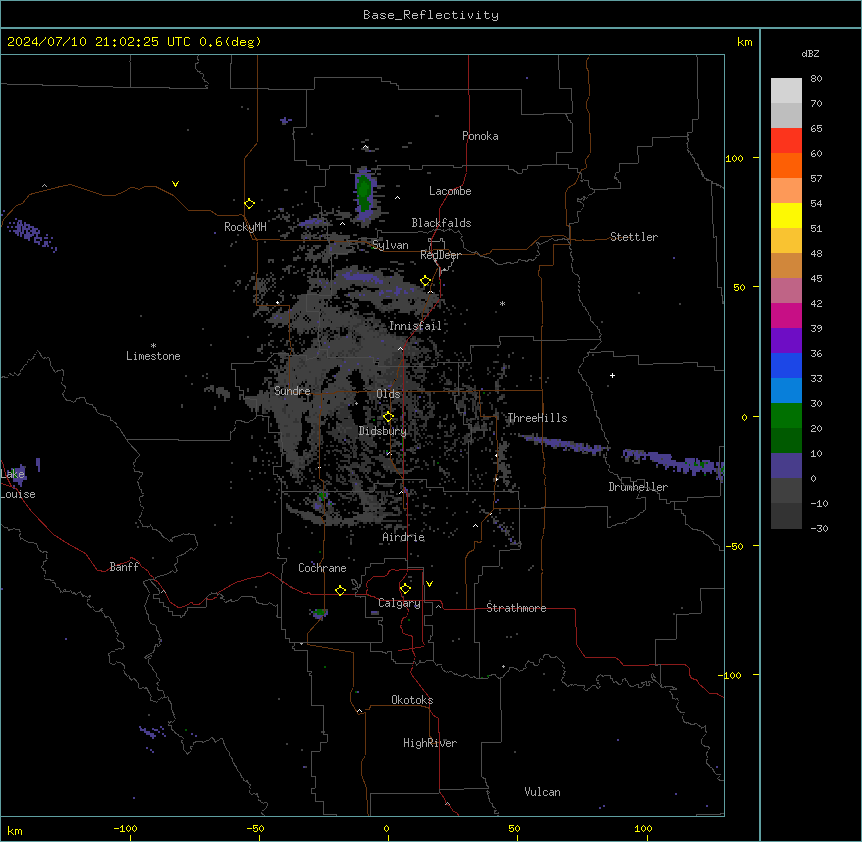Click the Drumheller city label
Viewport: 862px width, 842px height.
(x=638, y=487)
